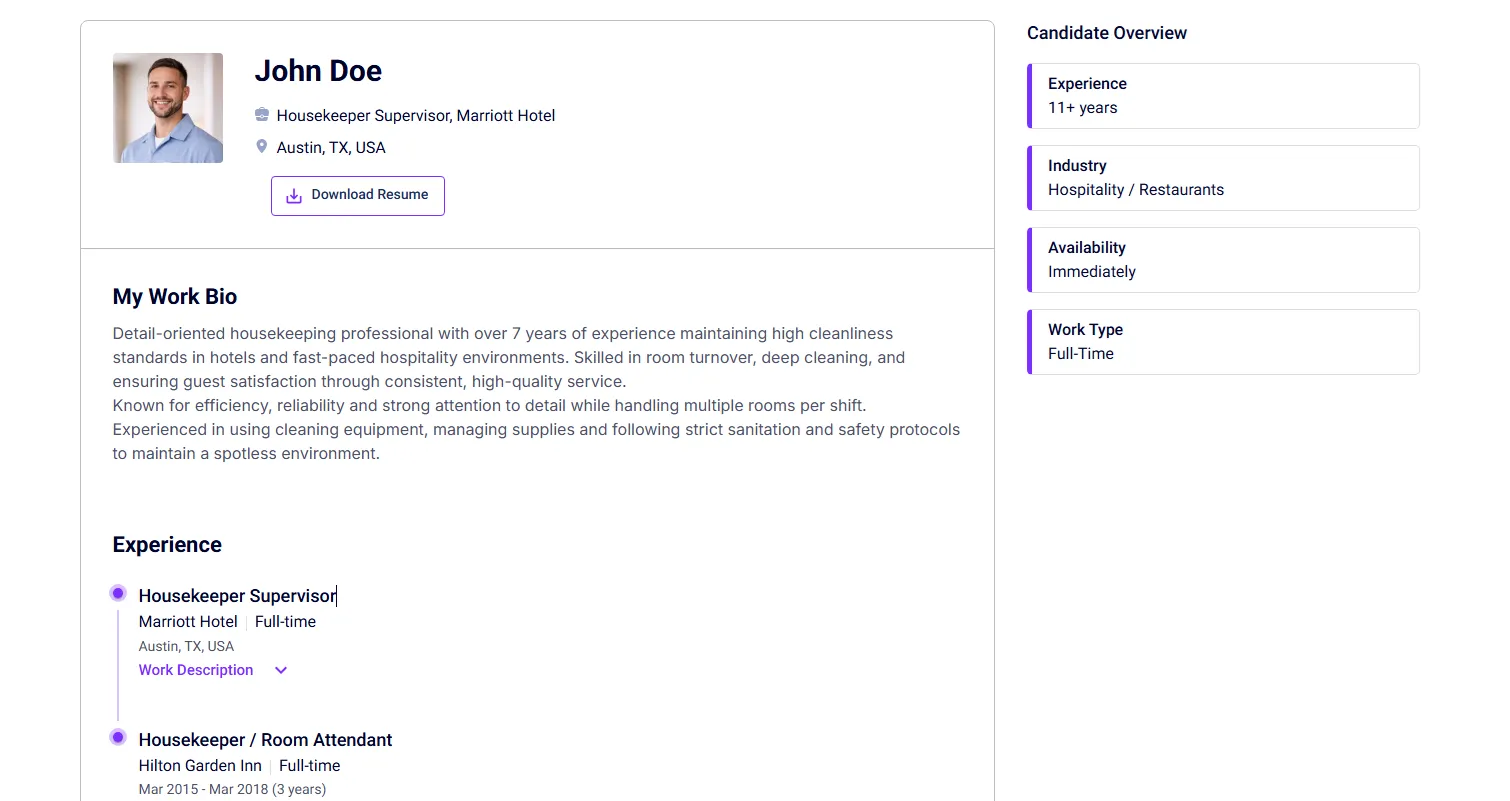Click the timeline dot beside Housekeeper / Room Attendant

[x=117, y=737]
